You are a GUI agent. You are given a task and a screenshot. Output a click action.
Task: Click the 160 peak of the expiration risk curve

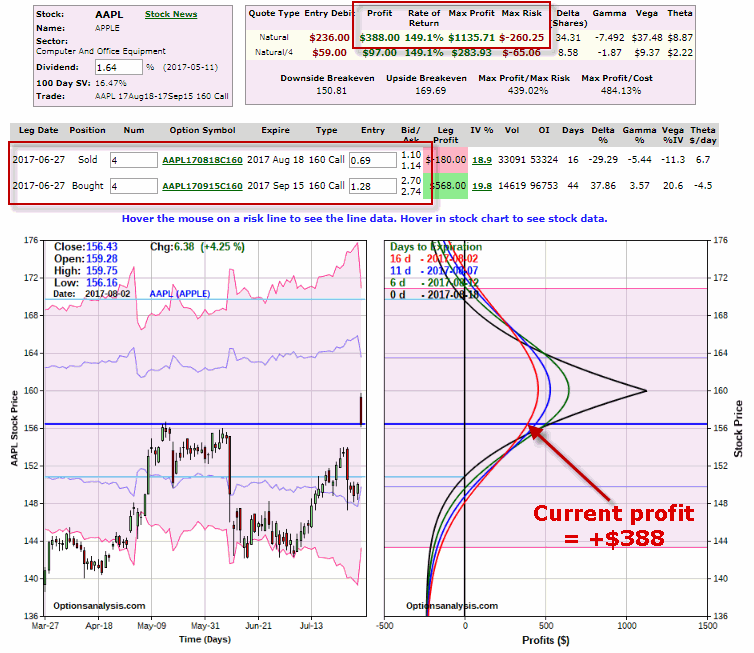pos(645,391)
